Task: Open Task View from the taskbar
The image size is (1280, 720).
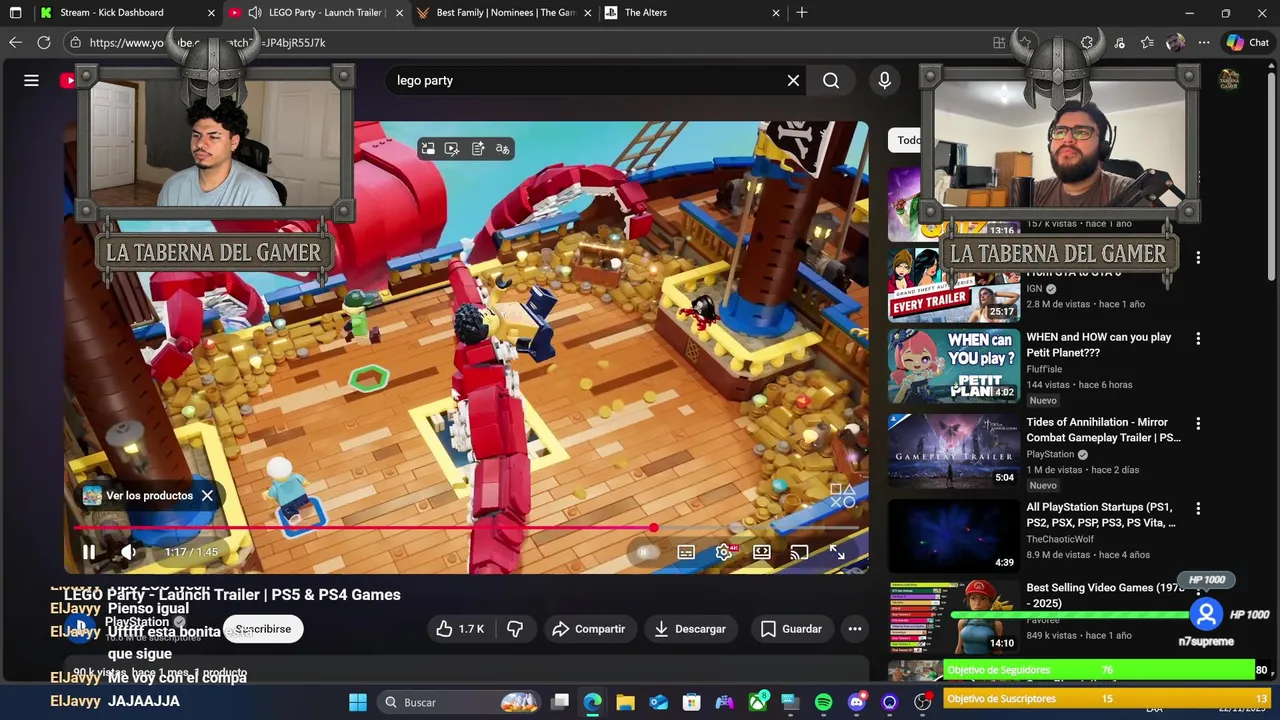Action: tap(561, 702)
